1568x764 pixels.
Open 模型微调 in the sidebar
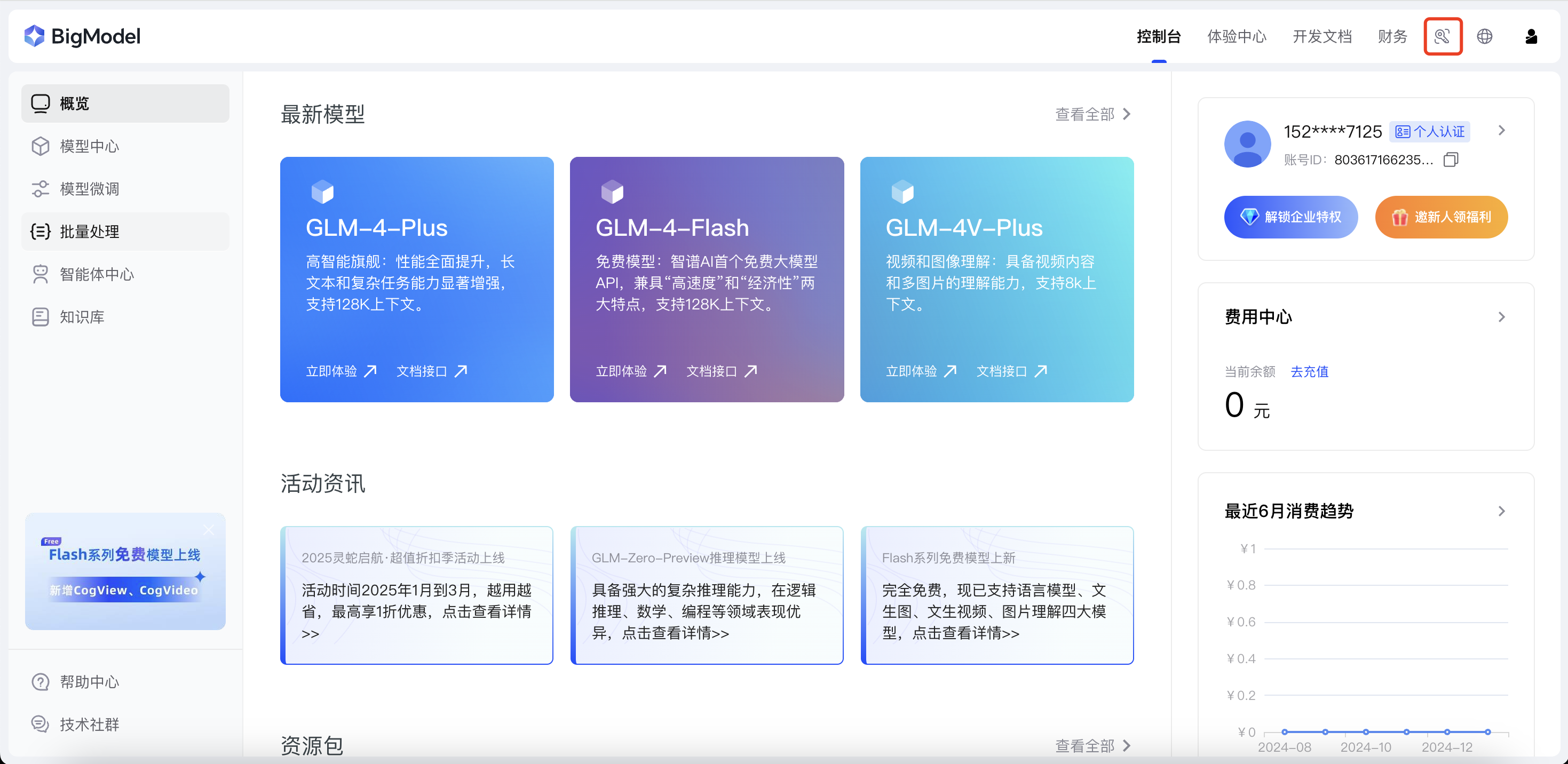pyautogui.click(x=89, y=188)
